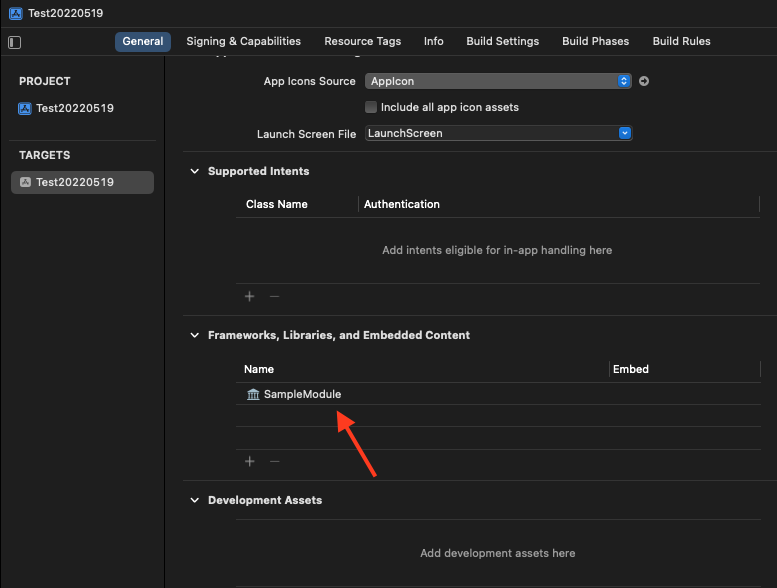The width and height of the screenshot is (777, 588).
Task: Click 'Add development assets here' placeholder
Action: 498,553
